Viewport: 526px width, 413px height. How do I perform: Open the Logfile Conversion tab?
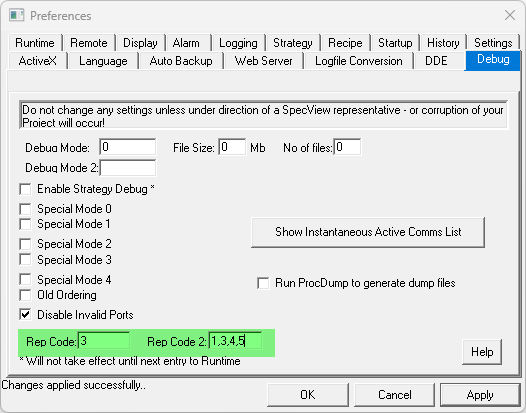tap(359, 61)
